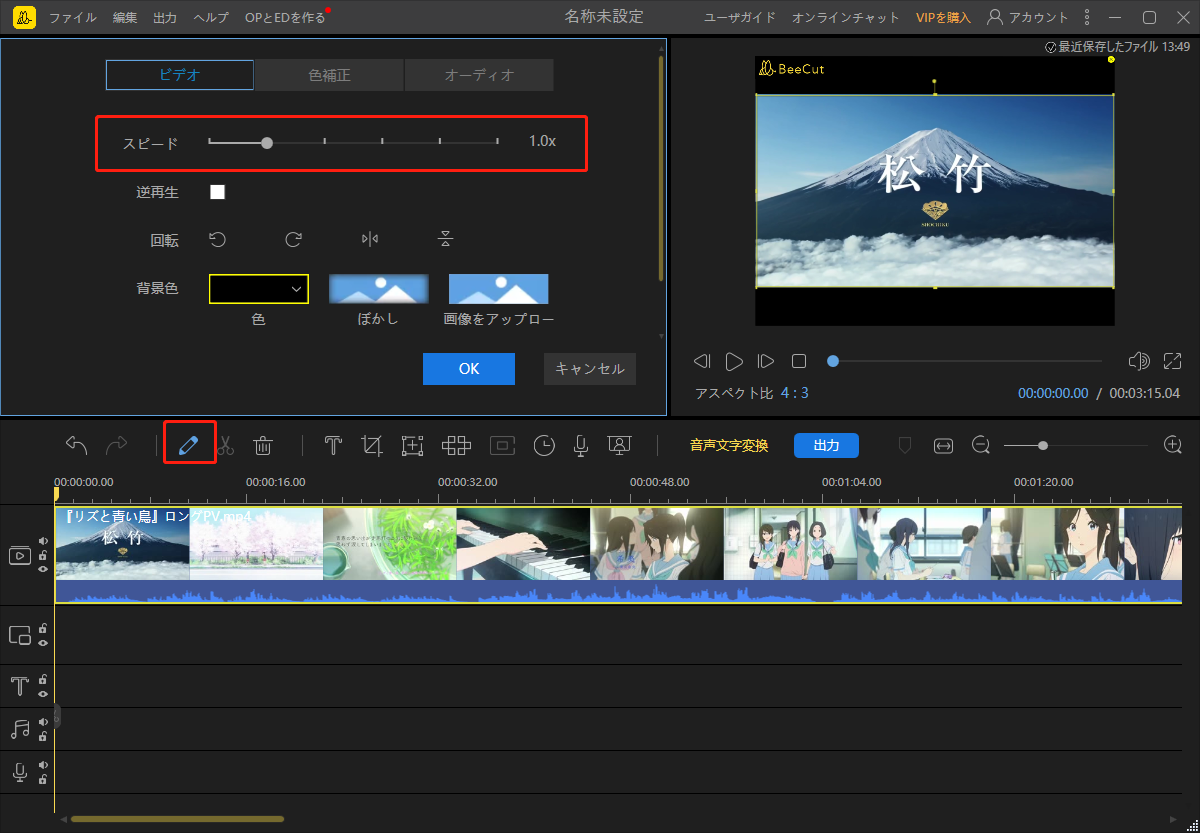Screen dimensions: 1200x833
Task: Click the pencil edit icon in toolbar
Action: (189, 445)
